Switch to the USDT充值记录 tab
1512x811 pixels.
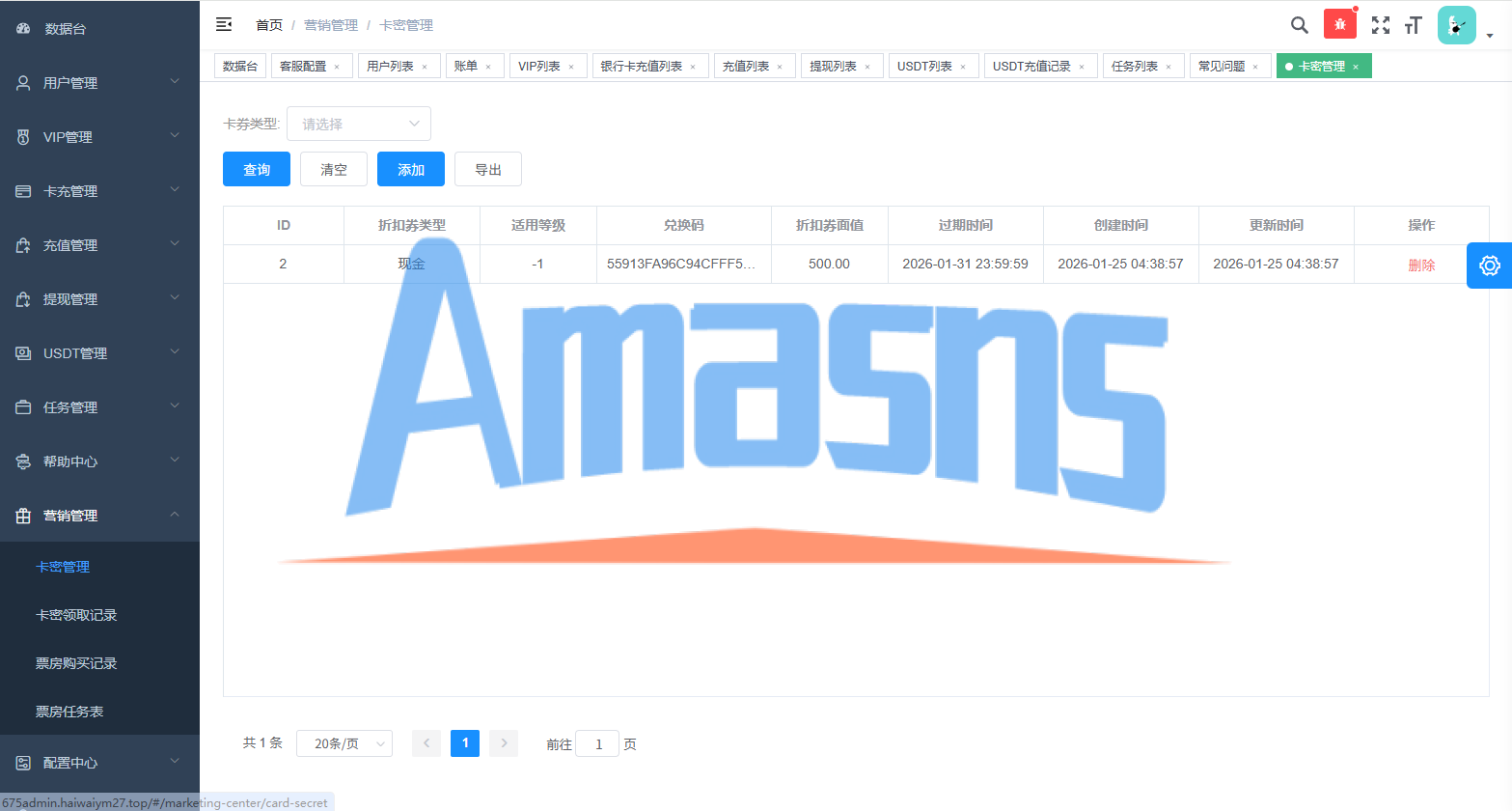[1040, 66]
